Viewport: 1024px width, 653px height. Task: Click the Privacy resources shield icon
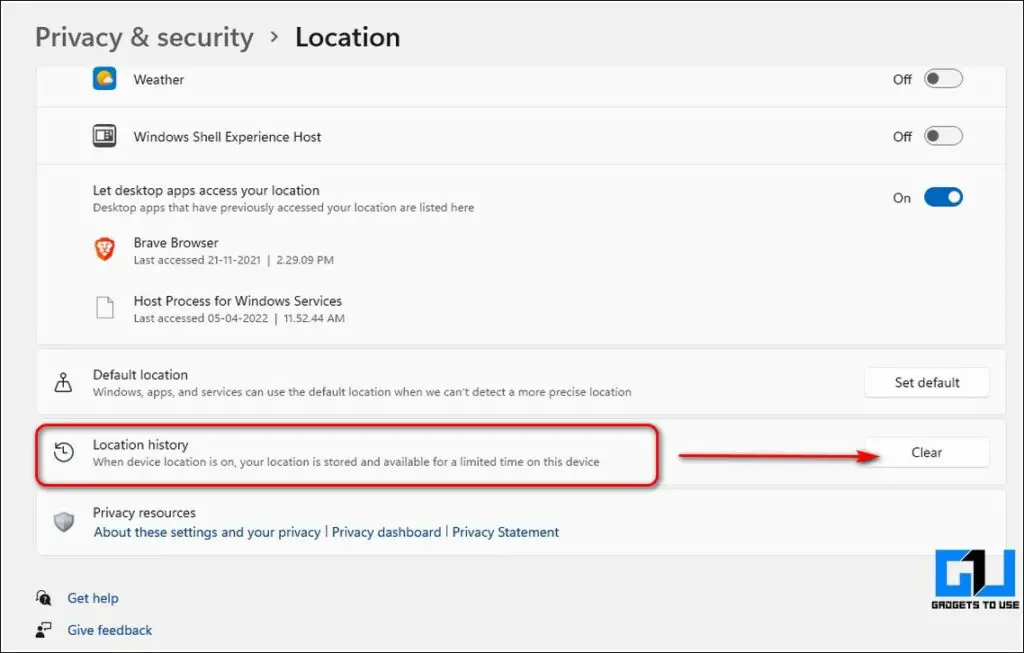[64, 522]
